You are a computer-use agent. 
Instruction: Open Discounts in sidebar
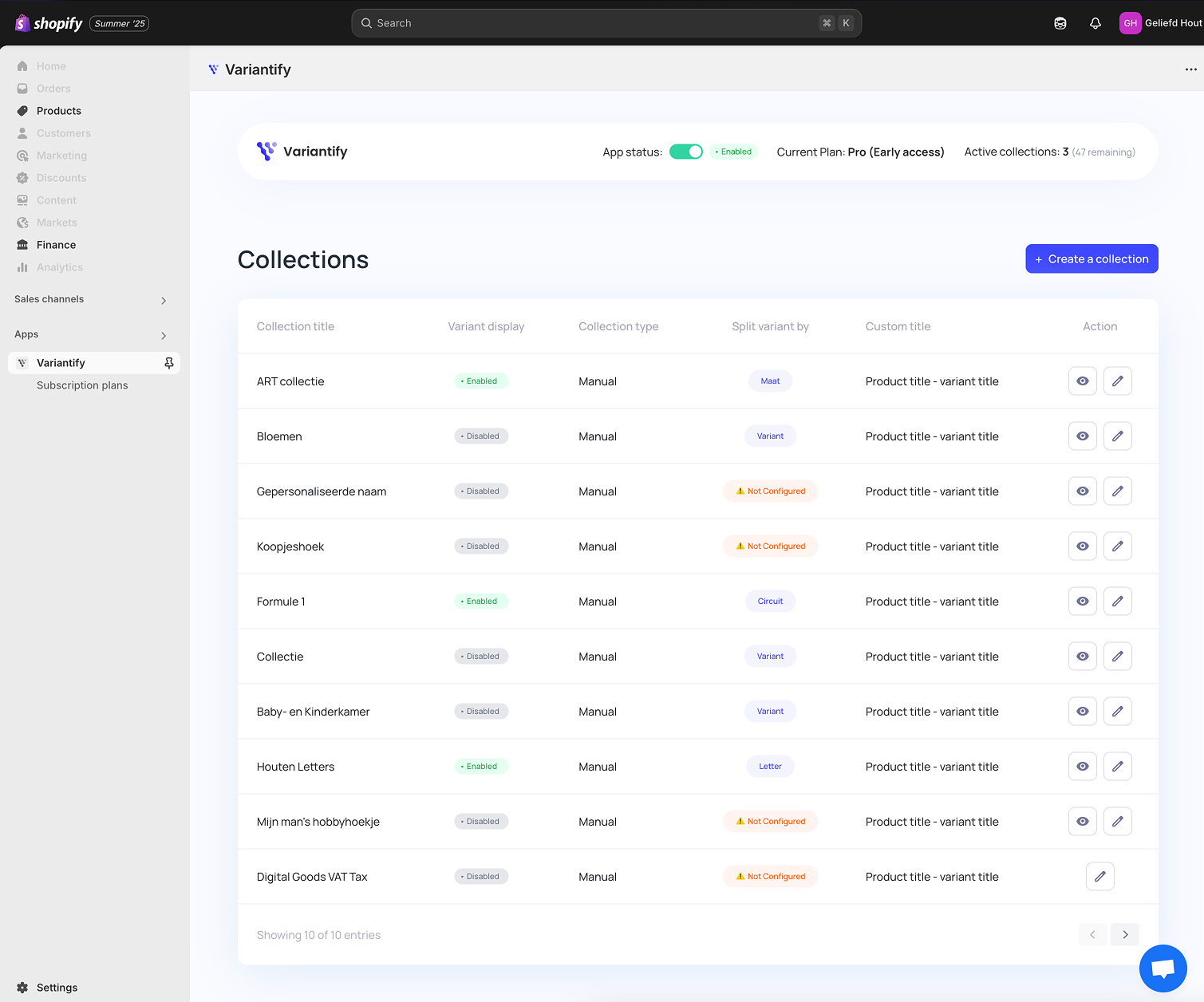pyautogui.click(x=61, y=178)
